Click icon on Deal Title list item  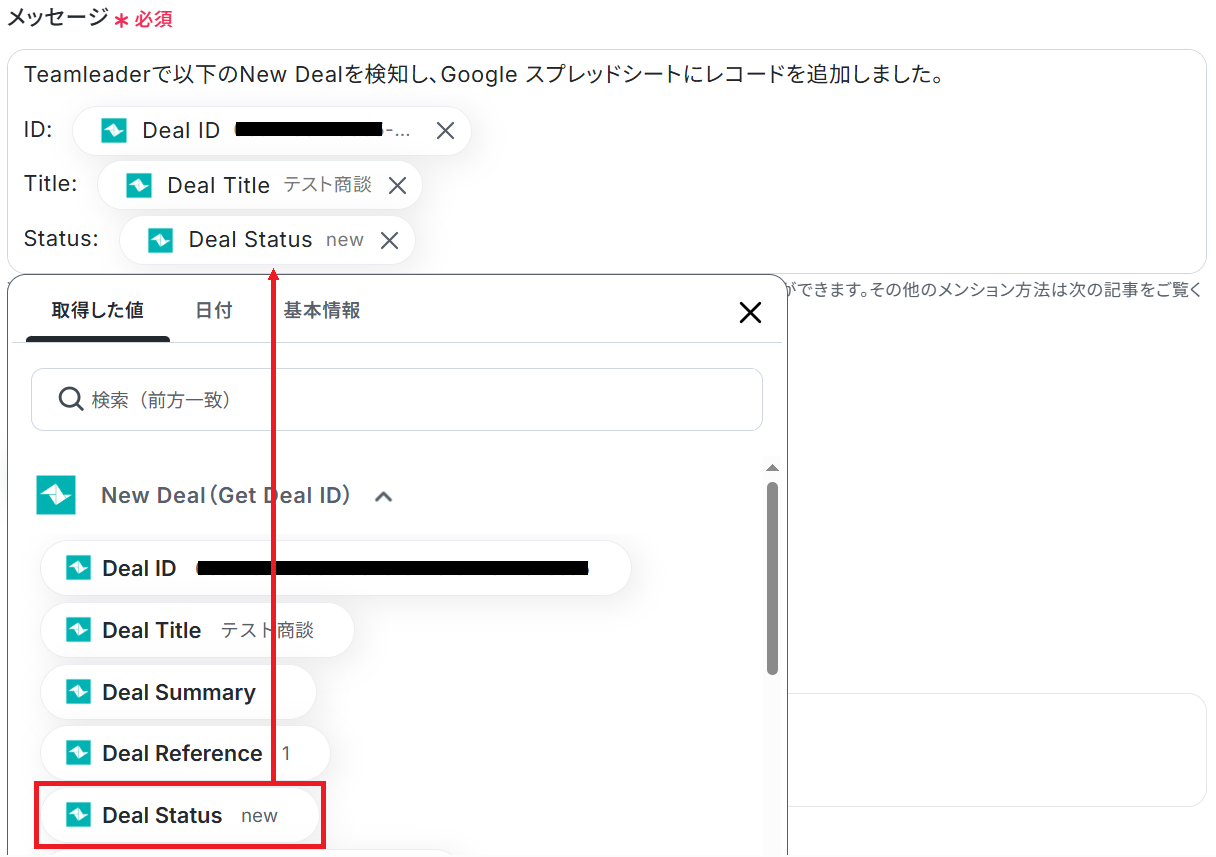click(x=78, y=630)
